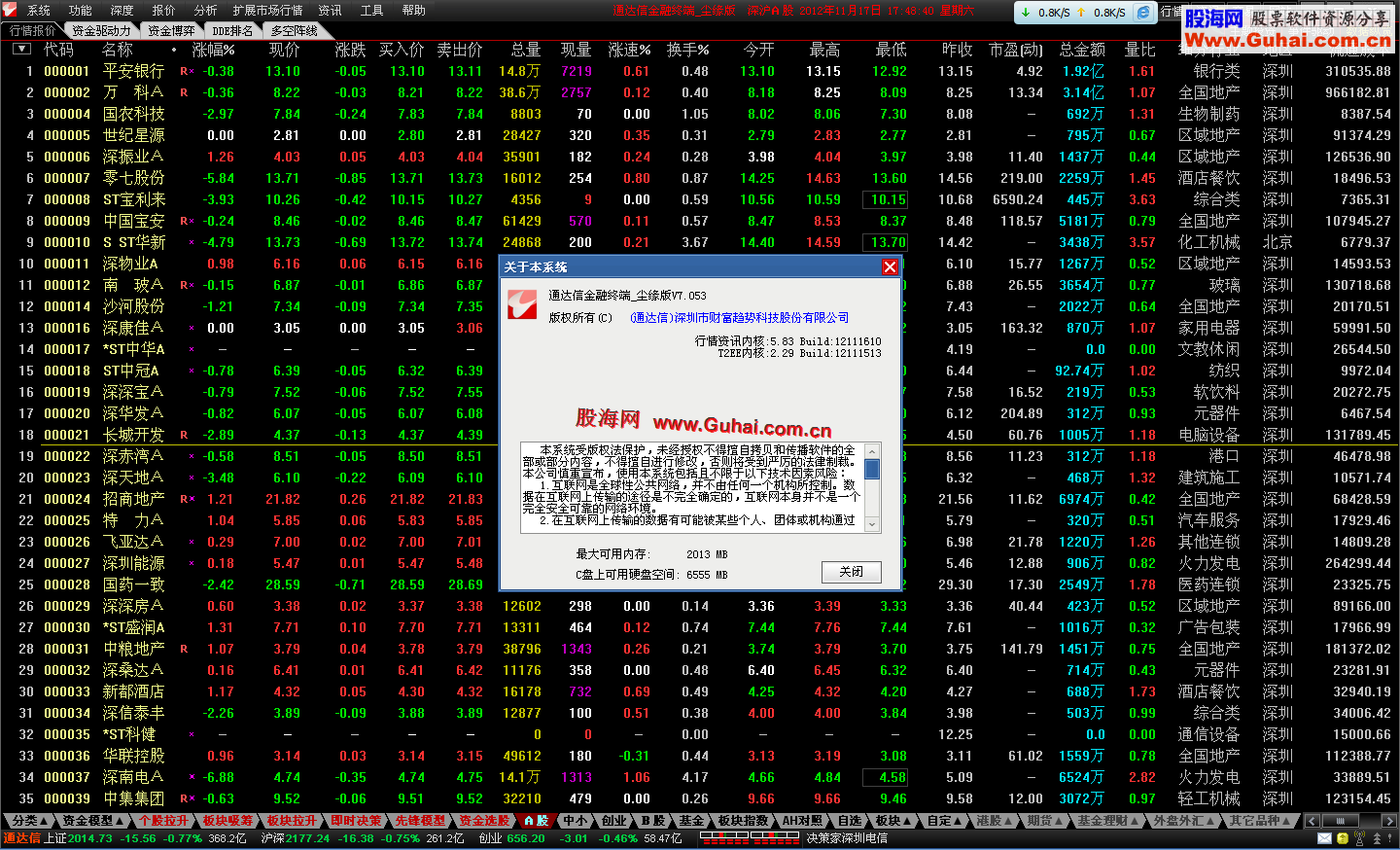Open the 扩展市场行情 menu
The image size is (1400, 850).
(x=268, y=11)
